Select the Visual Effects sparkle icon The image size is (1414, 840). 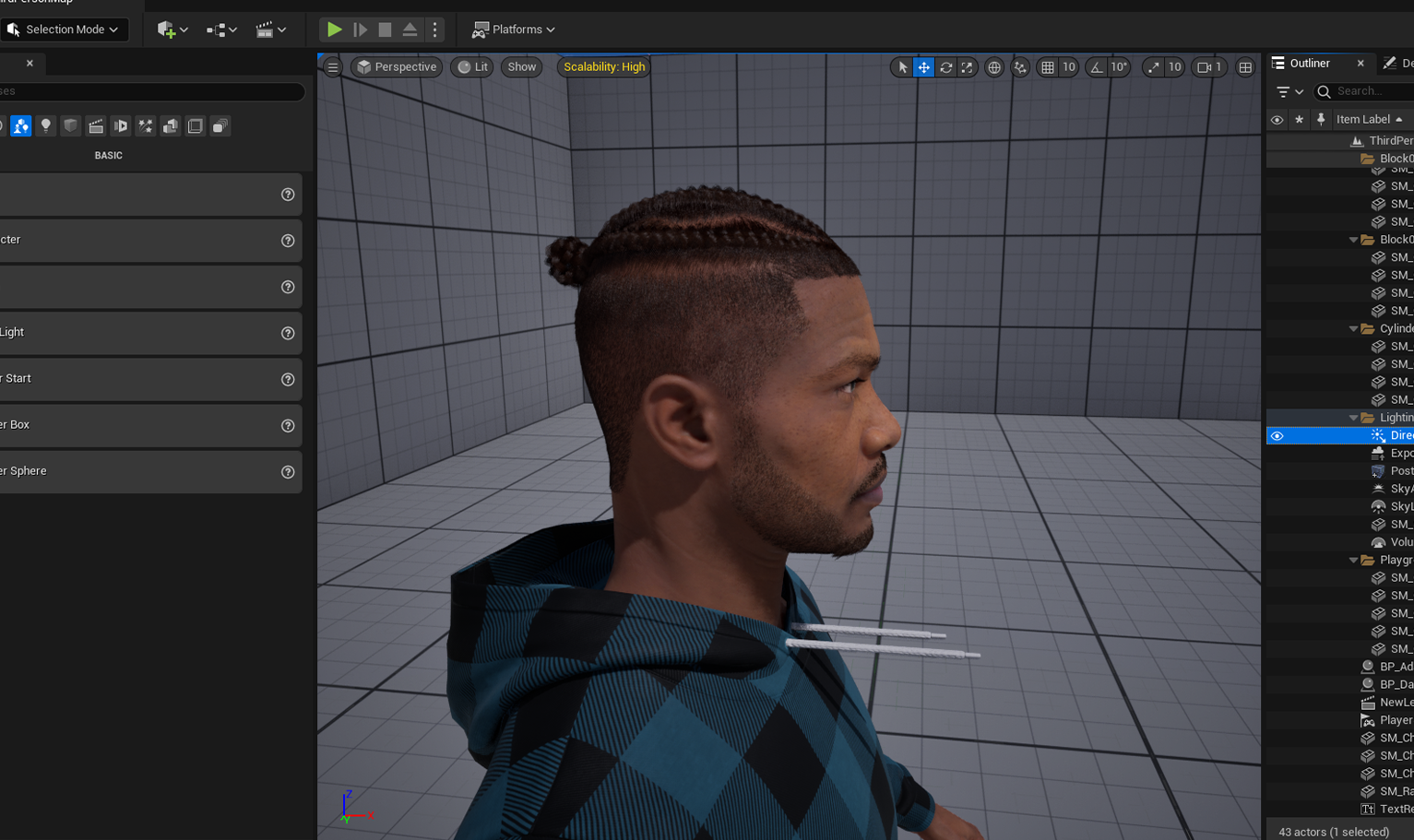(145, 126)
